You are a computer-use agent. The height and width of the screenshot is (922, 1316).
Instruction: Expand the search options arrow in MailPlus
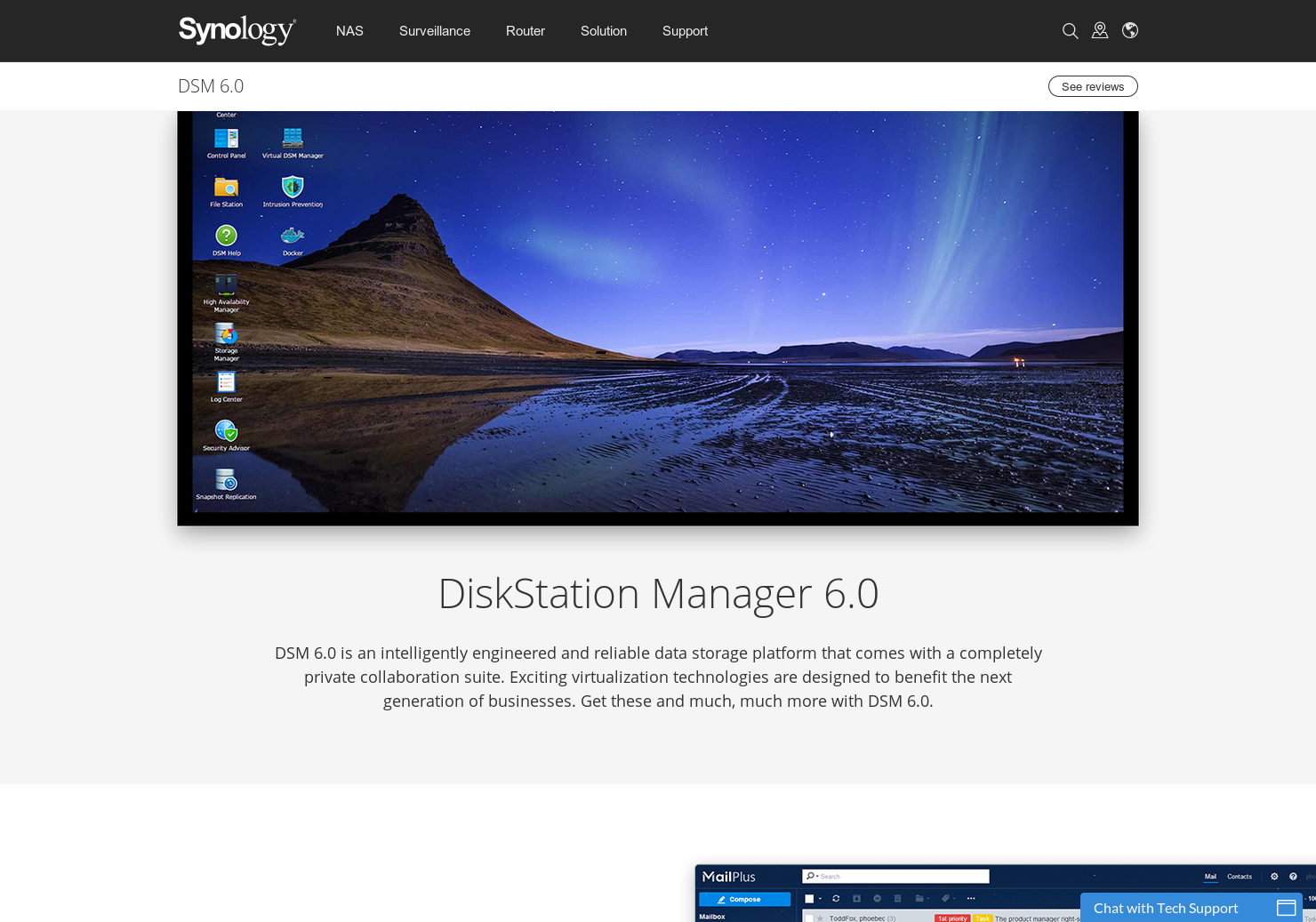click(x=816, y=877)
